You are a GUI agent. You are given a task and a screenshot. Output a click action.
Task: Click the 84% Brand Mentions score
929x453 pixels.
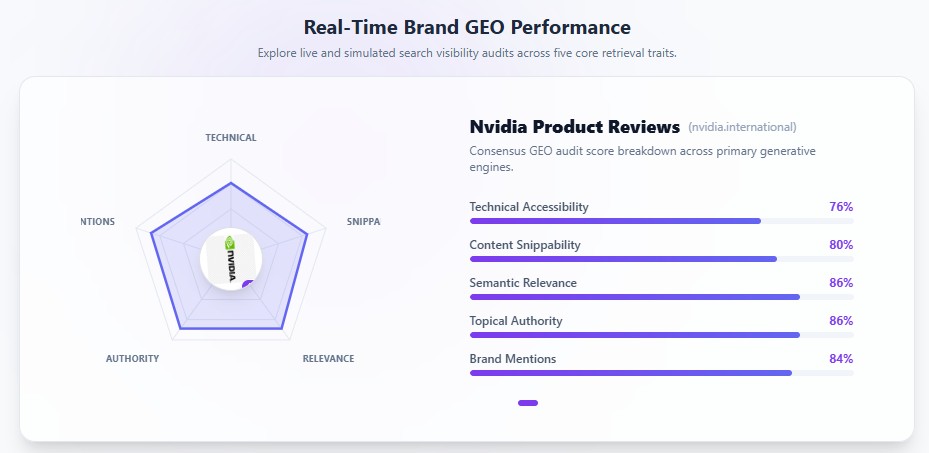(841, 358)
